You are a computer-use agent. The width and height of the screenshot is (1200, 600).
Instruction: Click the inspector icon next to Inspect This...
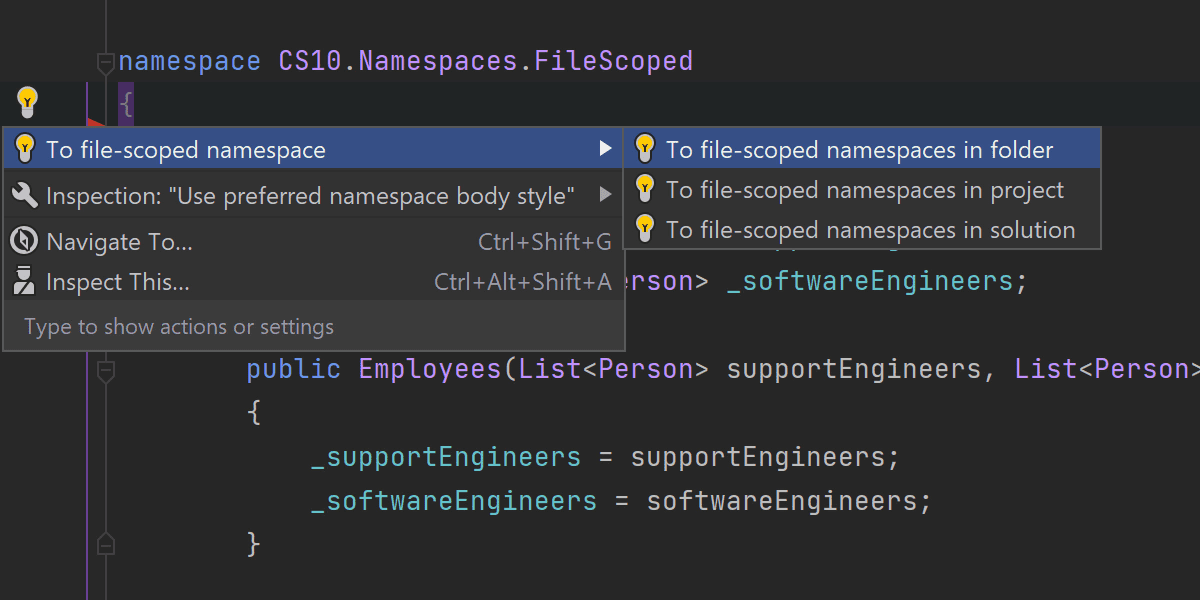tap(24, 281)
